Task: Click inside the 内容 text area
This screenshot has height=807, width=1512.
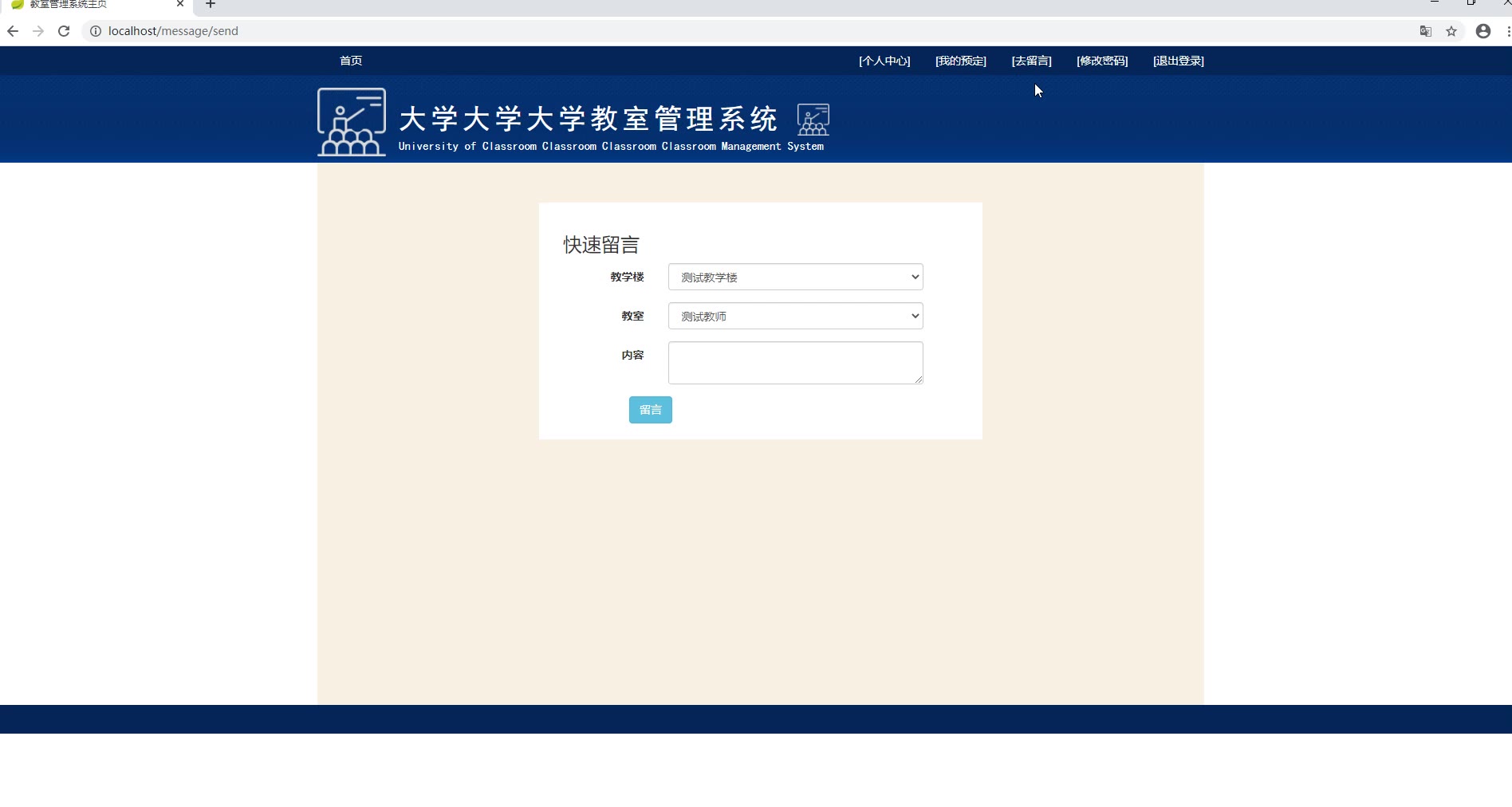Action: click(796, 363)
